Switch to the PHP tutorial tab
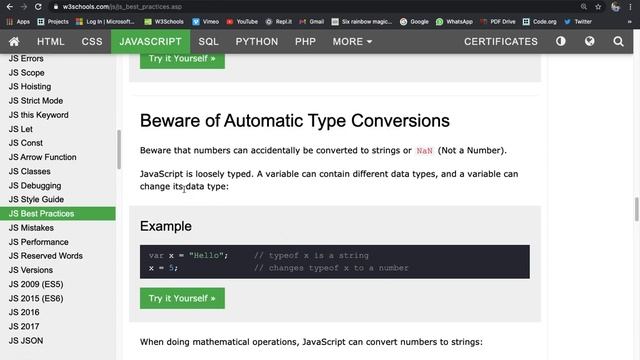The height and width of the screenshot is (360, 640). 305,41
